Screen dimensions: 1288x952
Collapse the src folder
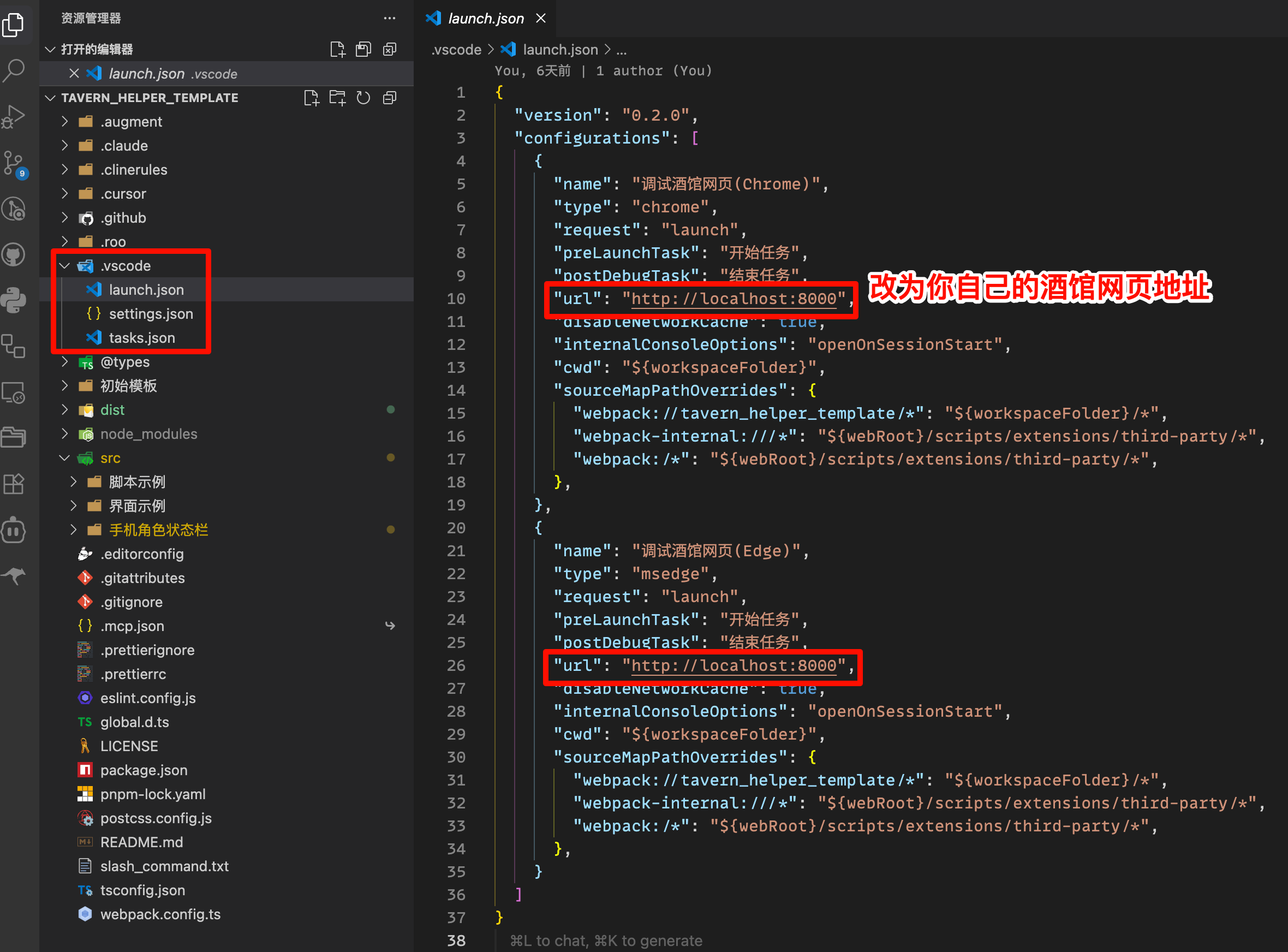(226, 458)
